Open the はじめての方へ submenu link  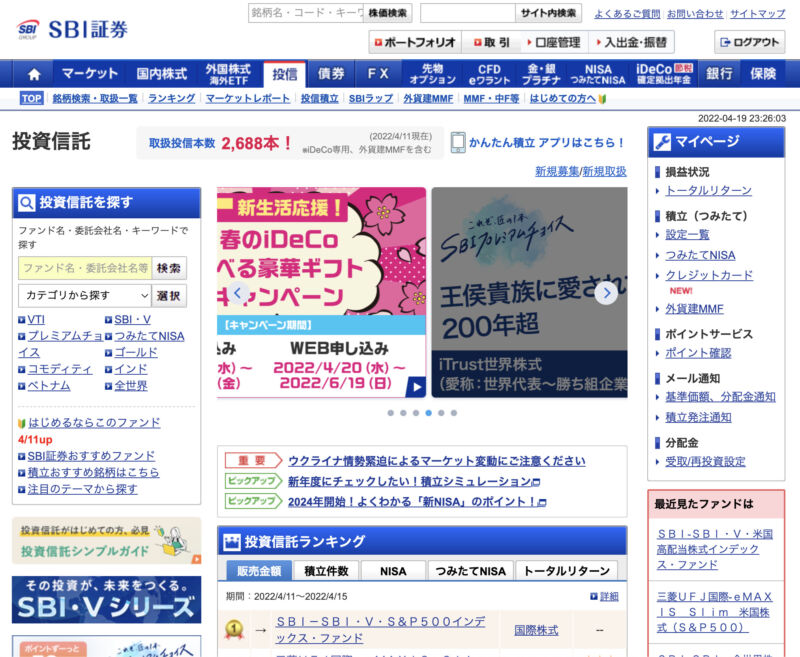(x=563, y=98)
